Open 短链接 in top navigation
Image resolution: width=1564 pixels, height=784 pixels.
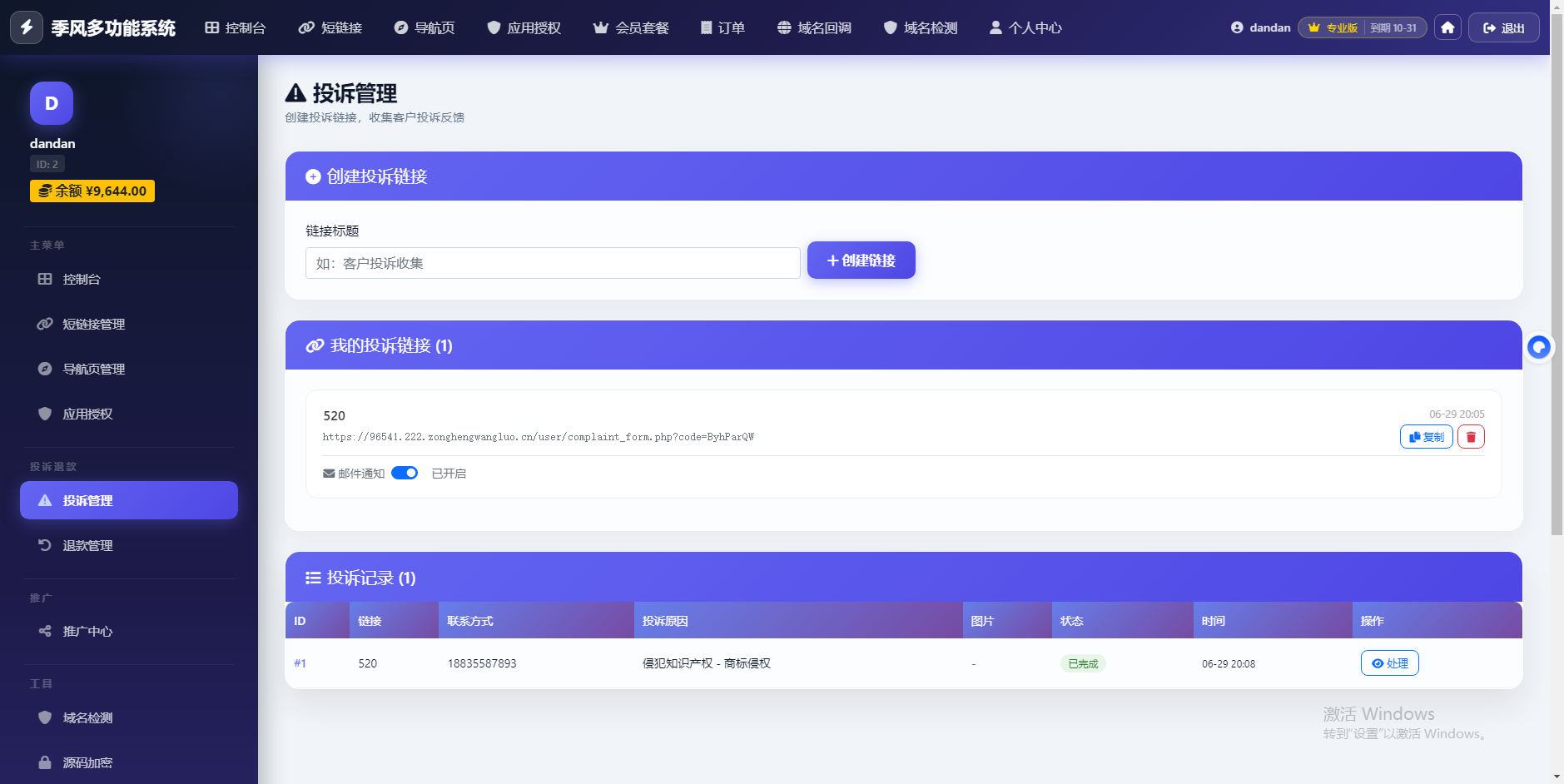click(330, 27)
